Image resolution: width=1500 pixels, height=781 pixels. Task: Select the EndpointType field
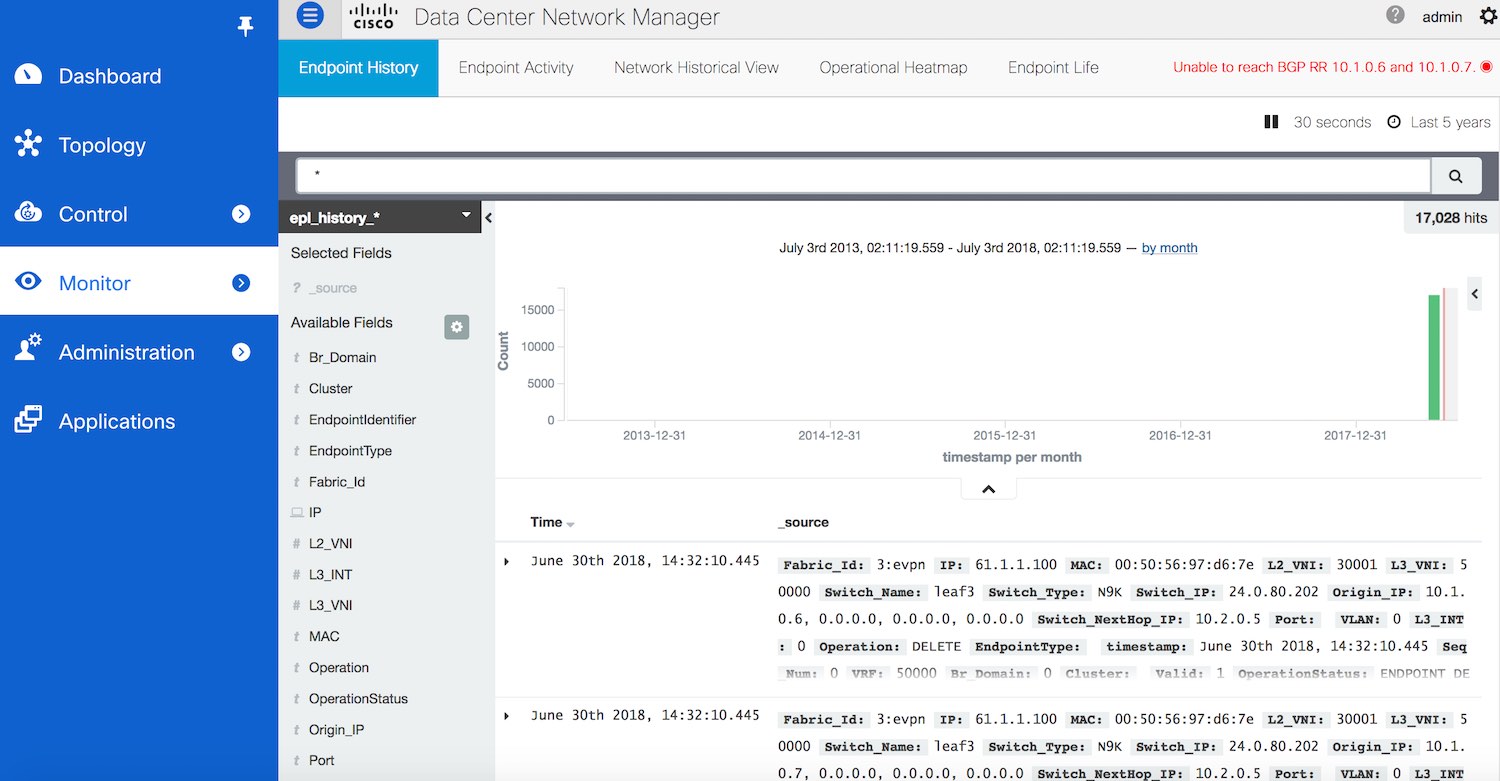(350, 450)
